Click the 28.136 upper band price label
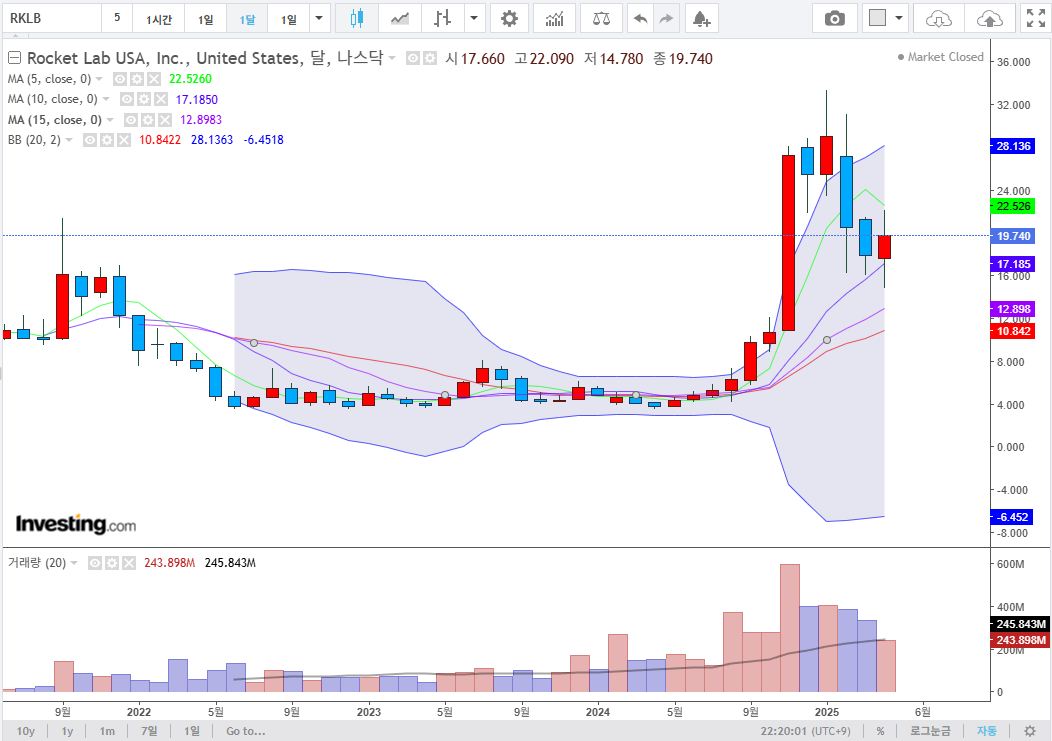This screenshot has height=741, width=1052. point(1013,146)
